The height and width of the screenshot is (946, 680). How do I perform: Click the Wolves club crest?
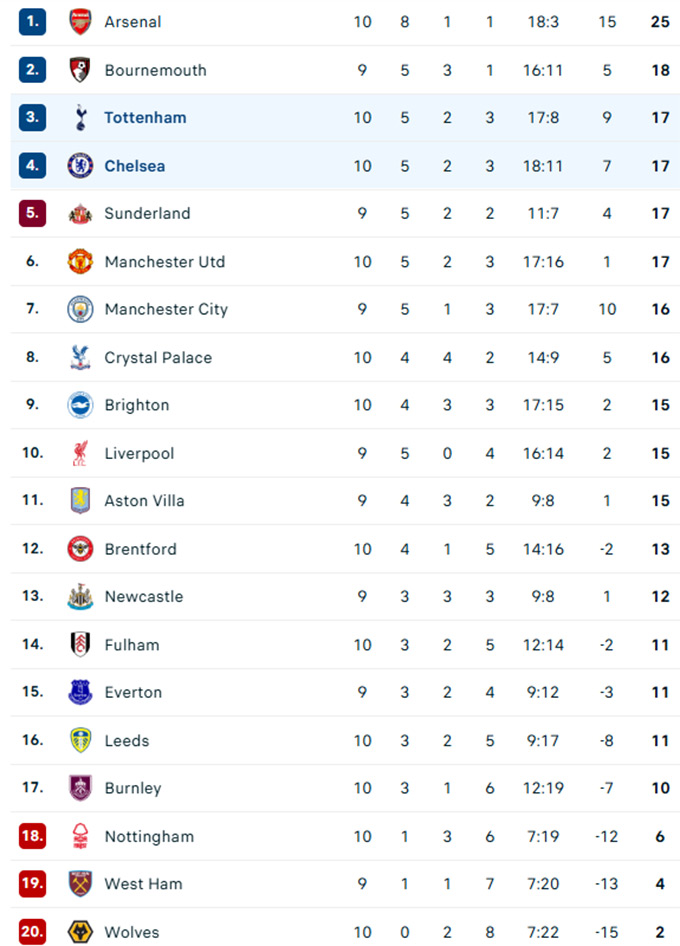pos(80,932)
